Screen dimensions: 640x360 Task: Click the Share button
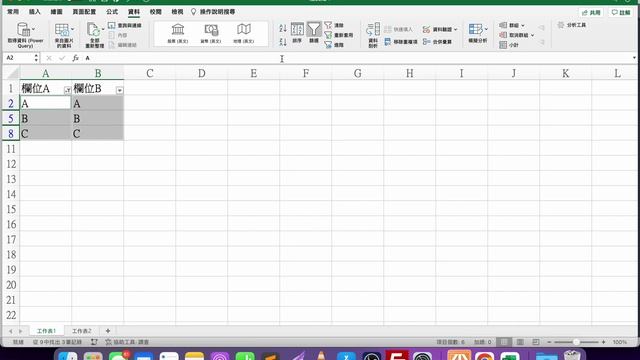click(x=591, y=13)
